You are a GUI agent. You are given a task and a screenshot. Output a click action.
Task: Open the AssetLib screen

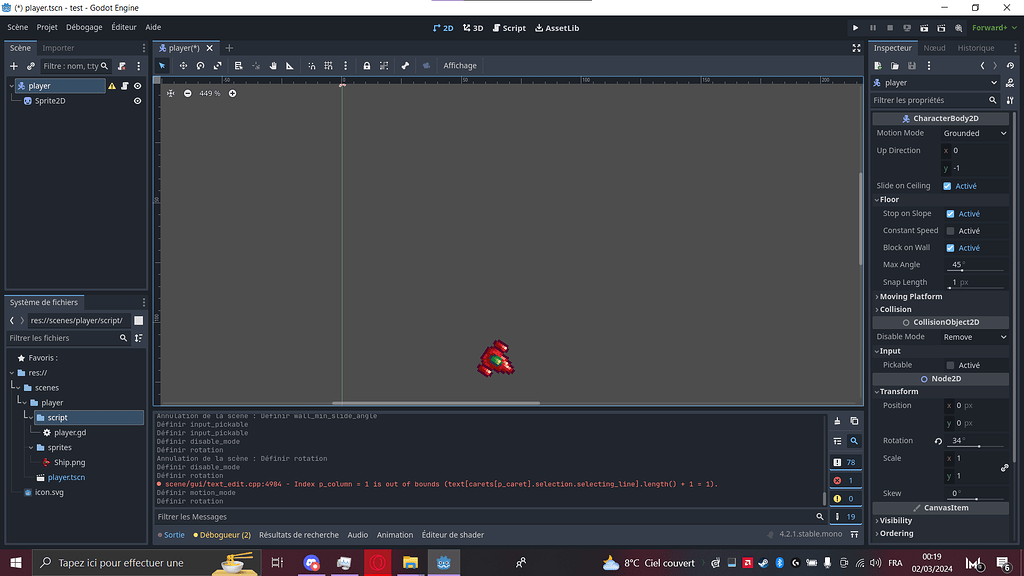pyautogui.click(x=556, y=28)
